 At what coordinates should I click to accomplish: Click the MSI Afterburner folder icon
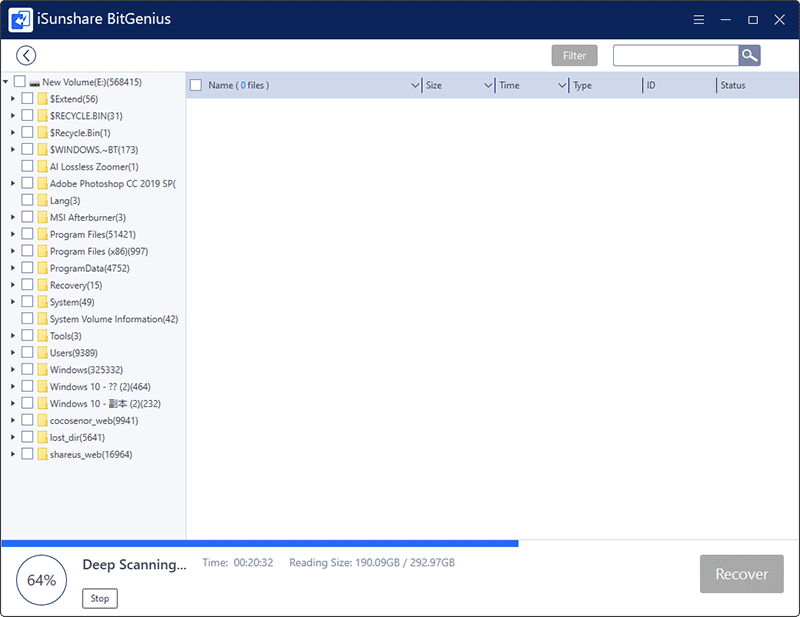pyautogui.click(x=42, y=217)
